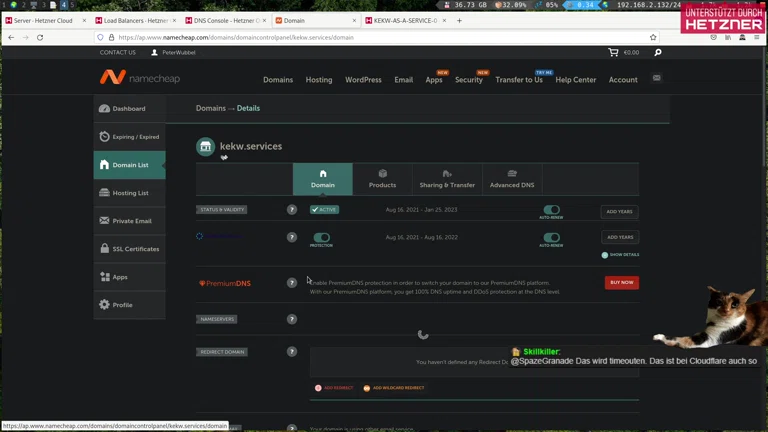Open the Account top menu
768x432 pixels.
[623, 80]
